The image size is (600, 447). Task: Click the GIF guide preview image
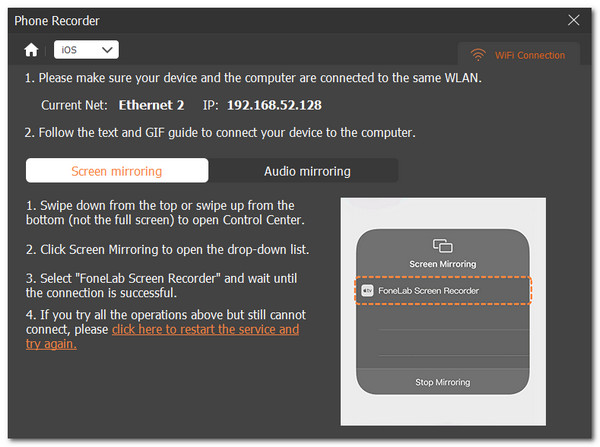point(443,311)
